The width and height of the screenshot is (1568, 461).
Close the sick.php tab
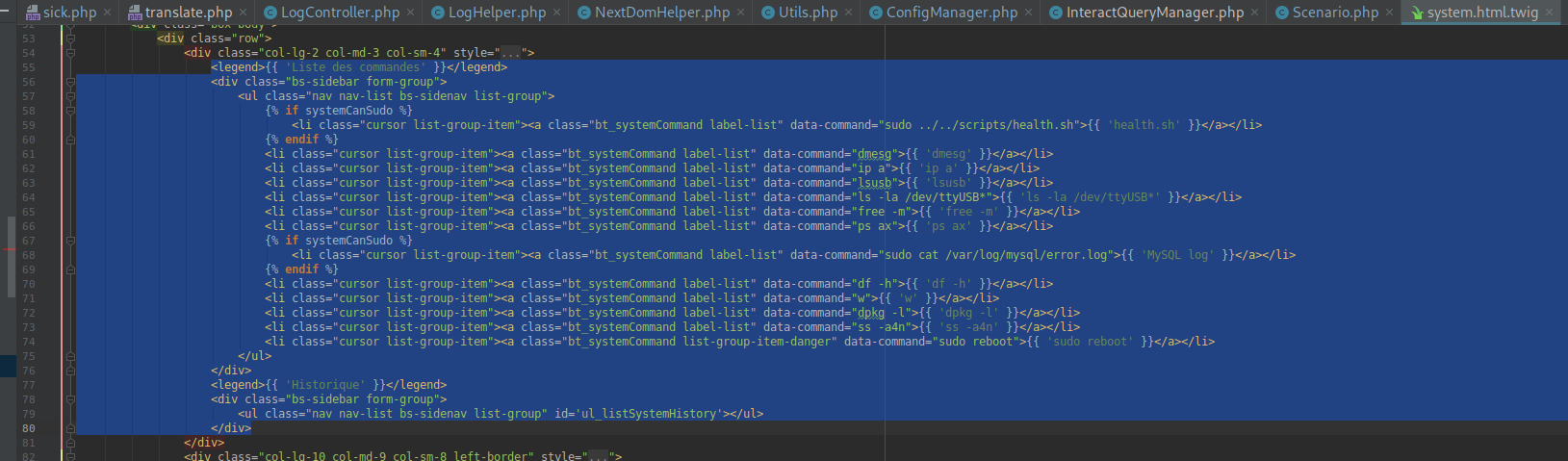point(107,13)
